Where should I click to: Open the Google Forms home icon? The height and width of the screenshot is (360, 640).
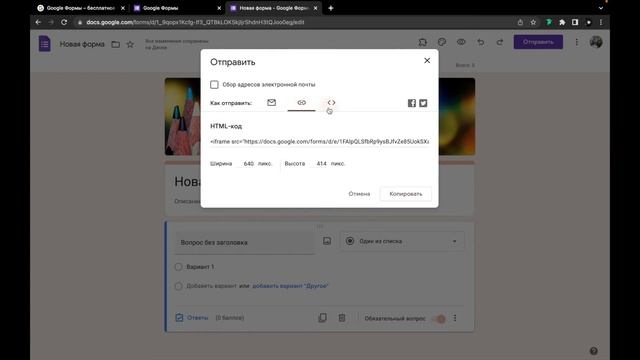[44, 44]
